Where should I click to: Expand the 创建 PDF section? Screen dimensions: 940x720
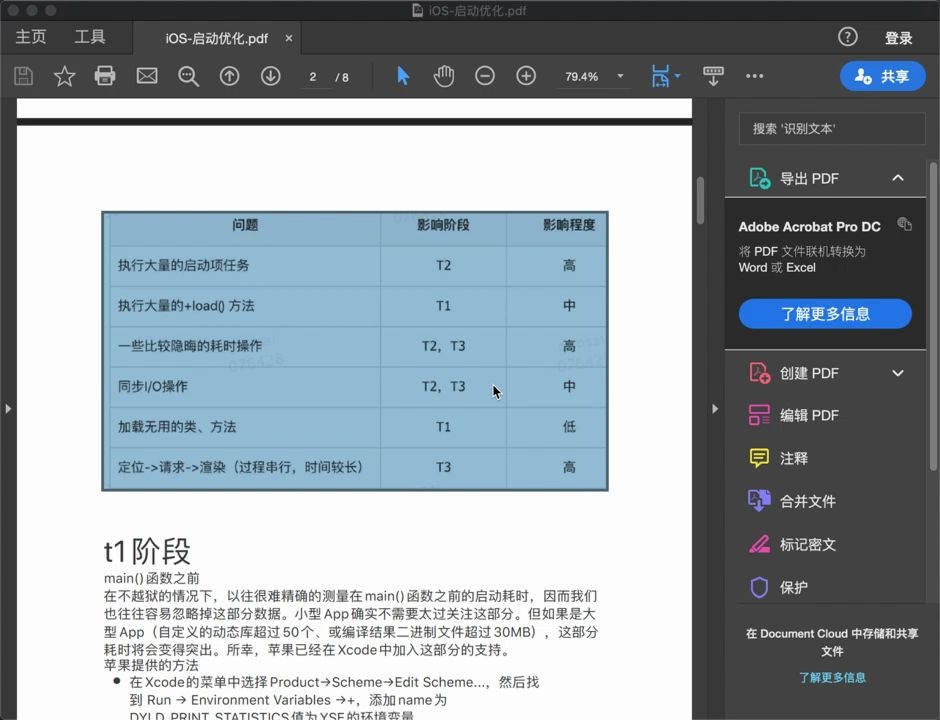pyautogui.click(x=897, y=372)
